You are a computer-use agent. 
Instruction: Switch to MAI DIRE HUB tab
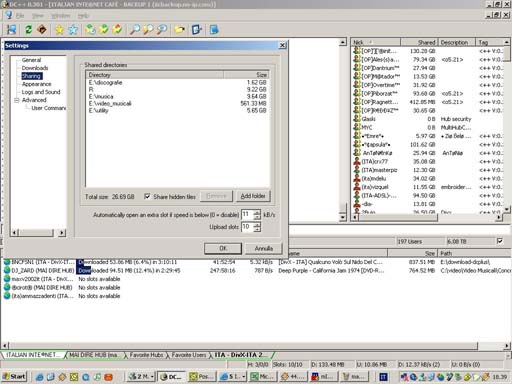[x=94, y=355]
